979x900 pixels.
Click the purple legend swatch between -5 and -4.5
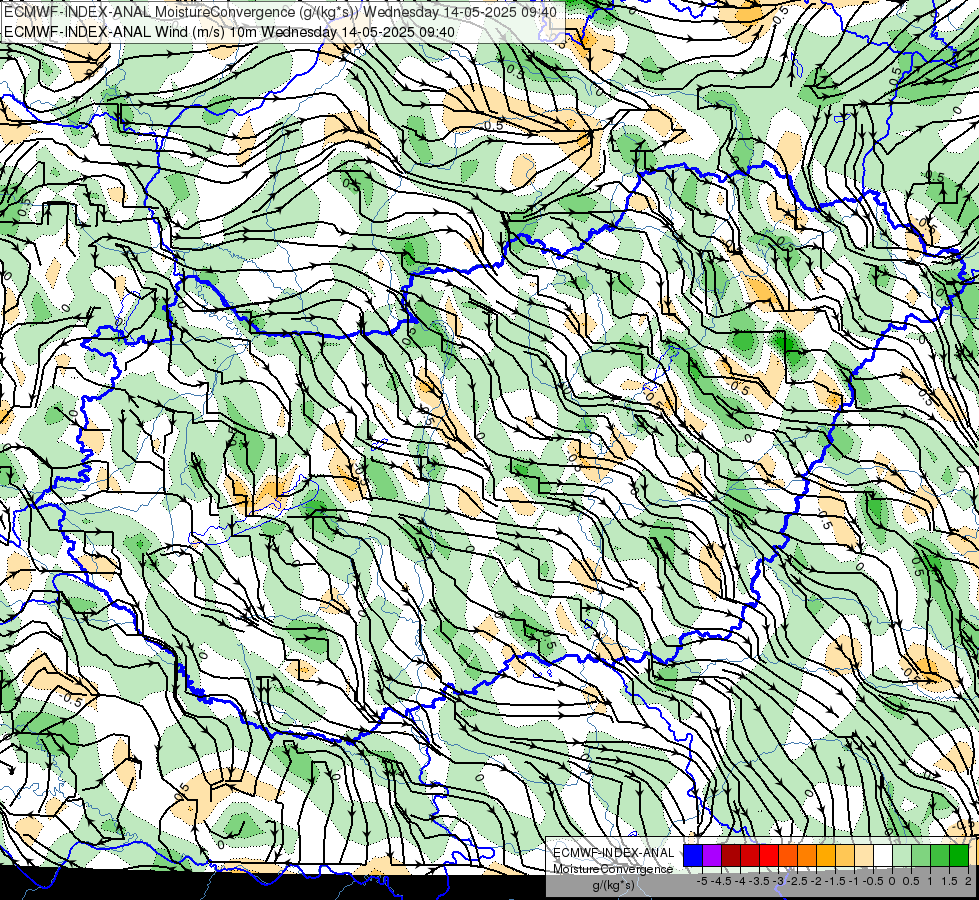712,855
